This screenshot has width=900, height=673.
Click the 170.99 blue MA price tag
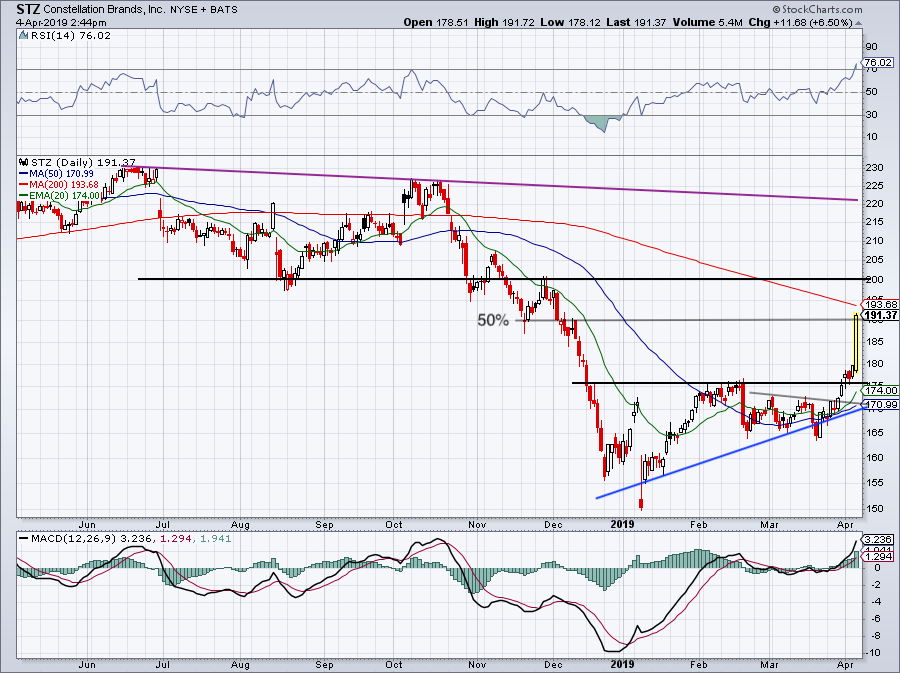pyautogui.click(x=881, y=404)
